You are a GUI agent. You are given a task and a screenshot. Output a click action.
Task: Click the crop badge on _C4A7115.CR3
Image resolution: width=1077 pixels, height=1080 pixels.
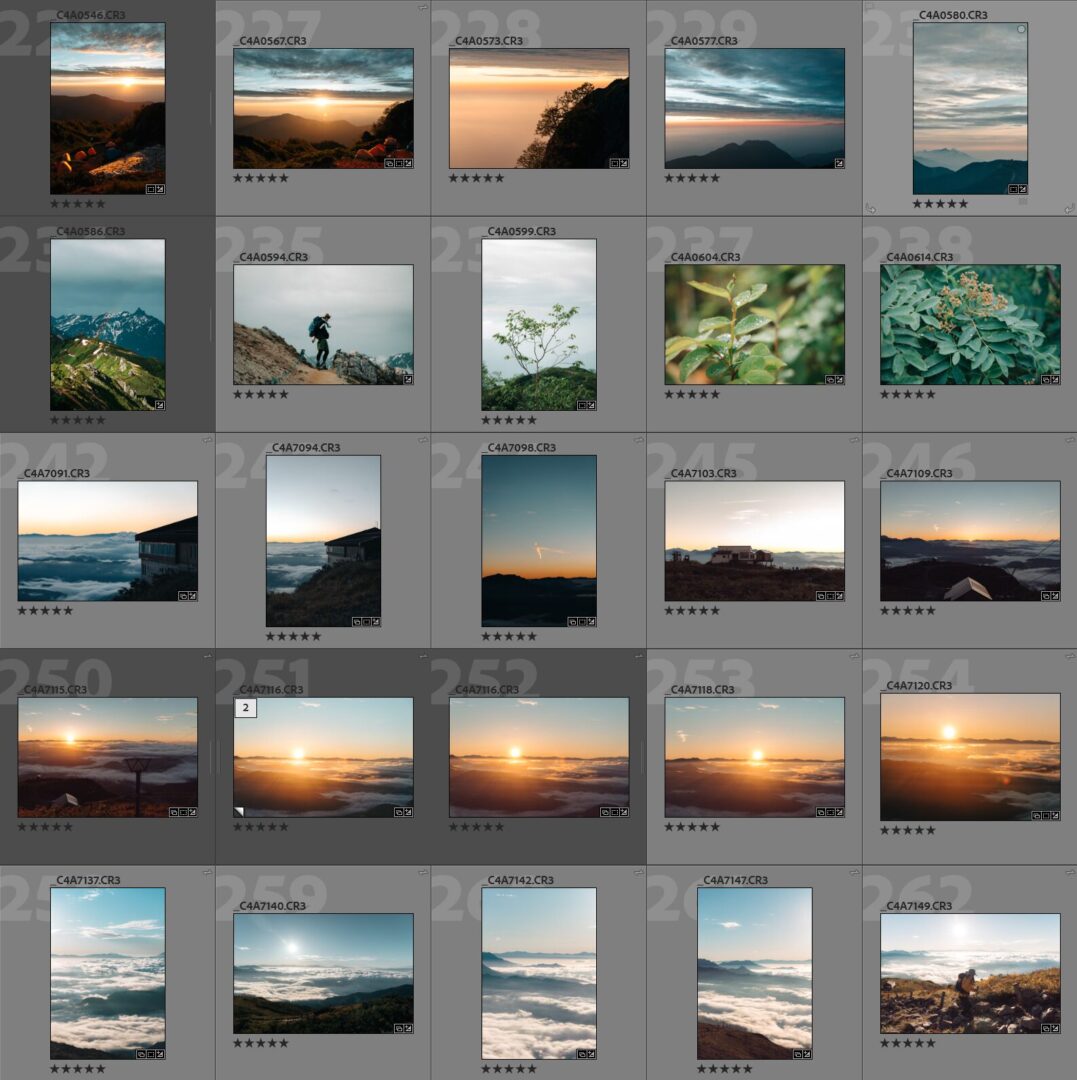182,812
